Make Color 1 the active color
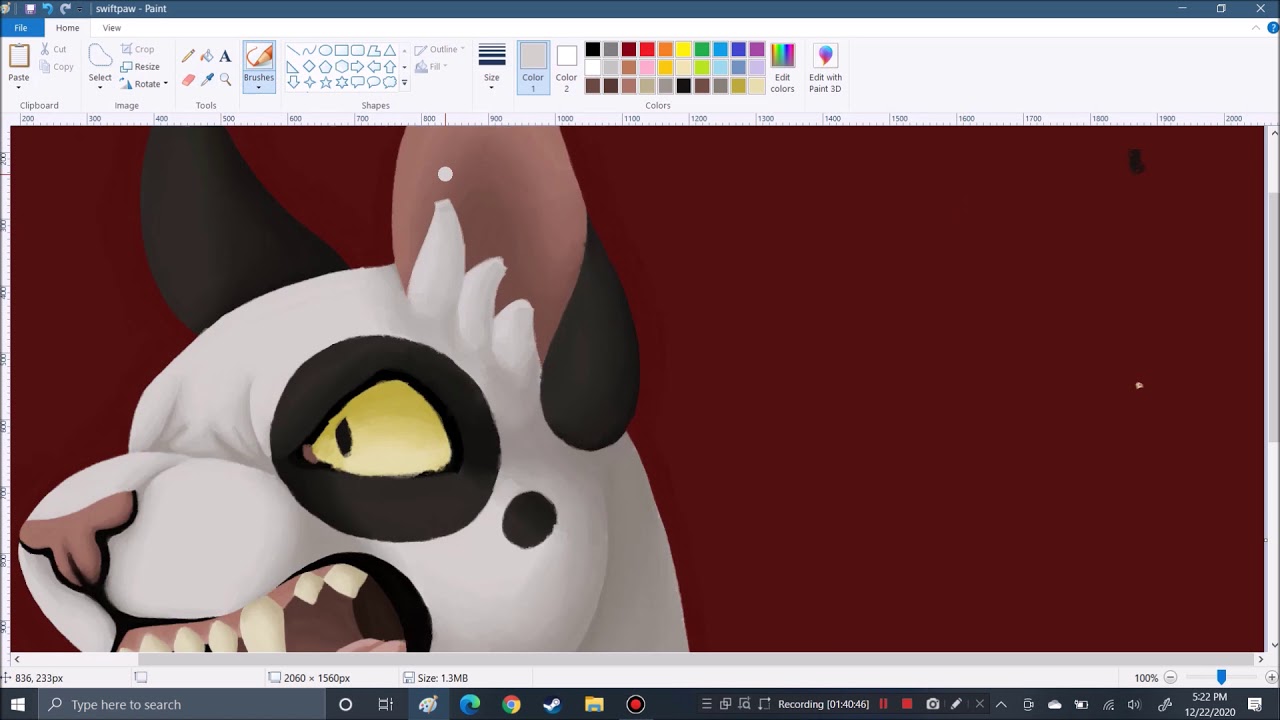Screen dimensions: 1280x720 click(x=533, y=68)
